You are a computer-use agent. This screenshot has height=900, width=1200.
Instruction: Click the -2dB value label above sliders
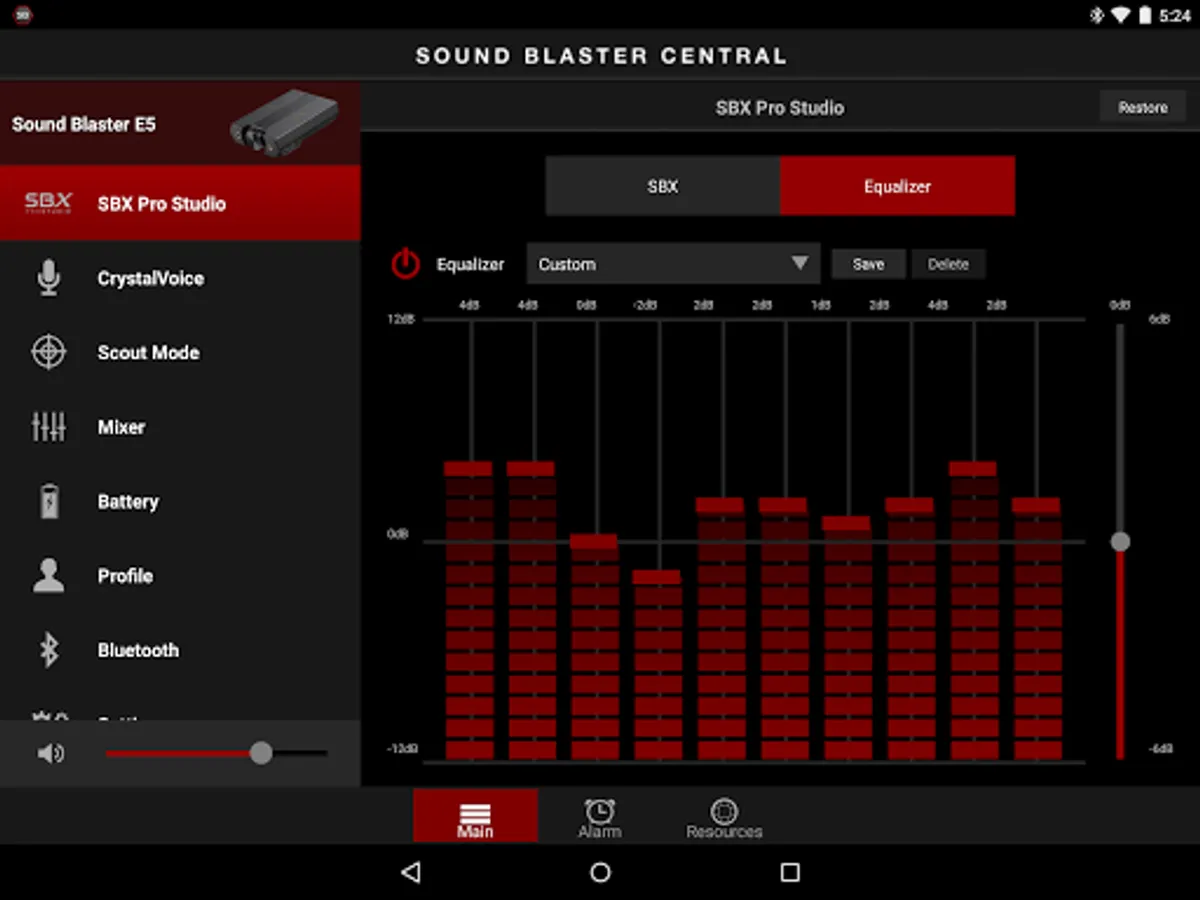644,305
